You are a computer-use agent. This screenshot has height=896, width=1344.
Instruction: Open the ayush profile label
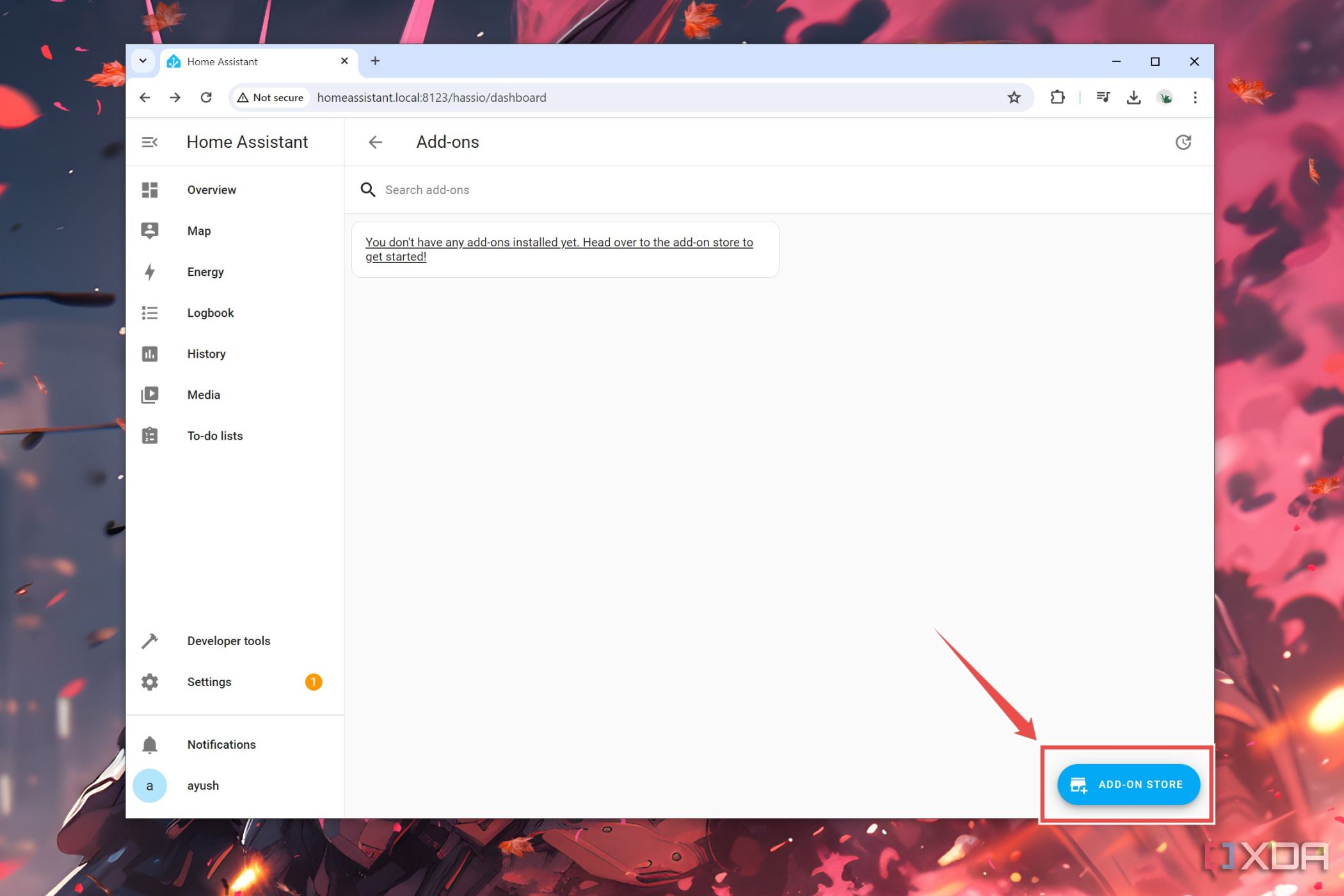[203, 785]
